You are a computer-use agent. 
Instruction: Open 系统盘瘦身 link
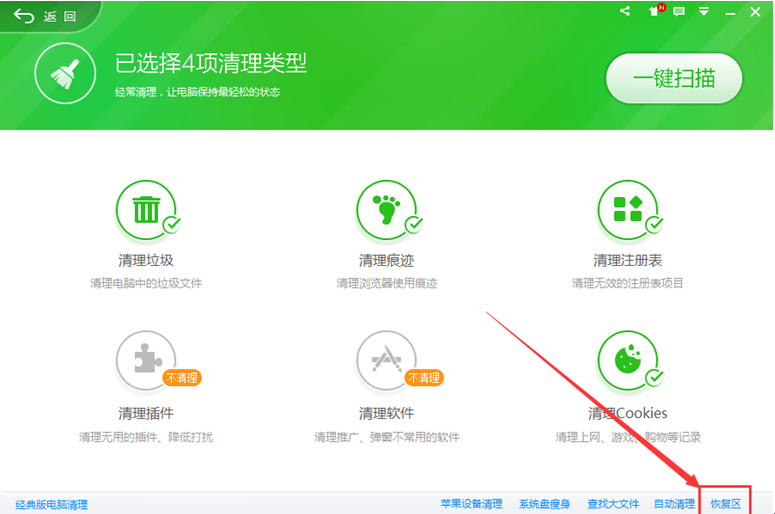coord(544,504)
